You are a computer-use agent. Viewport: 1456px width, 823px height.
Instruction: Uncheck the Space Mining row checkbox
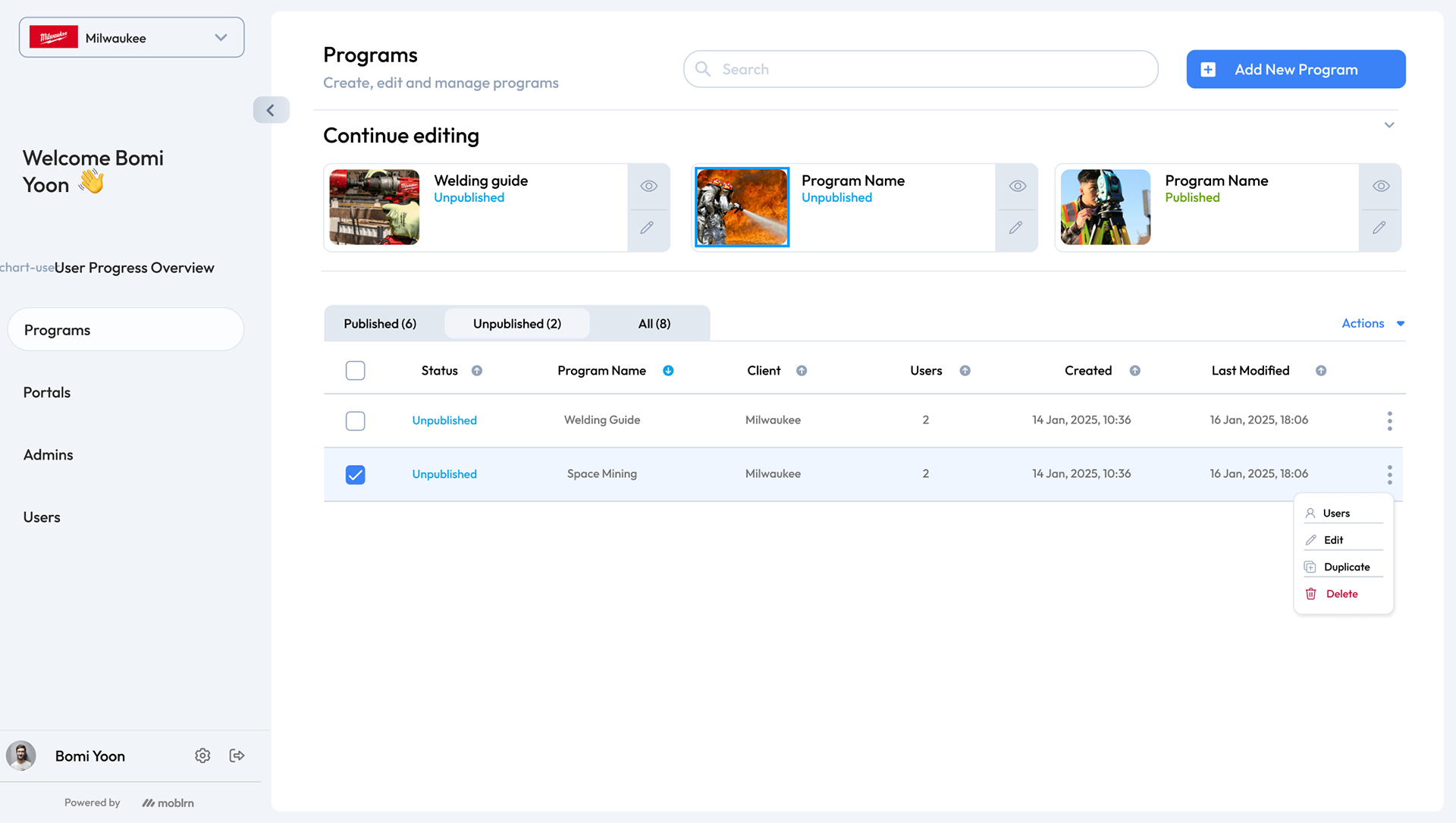pos(355,474)
